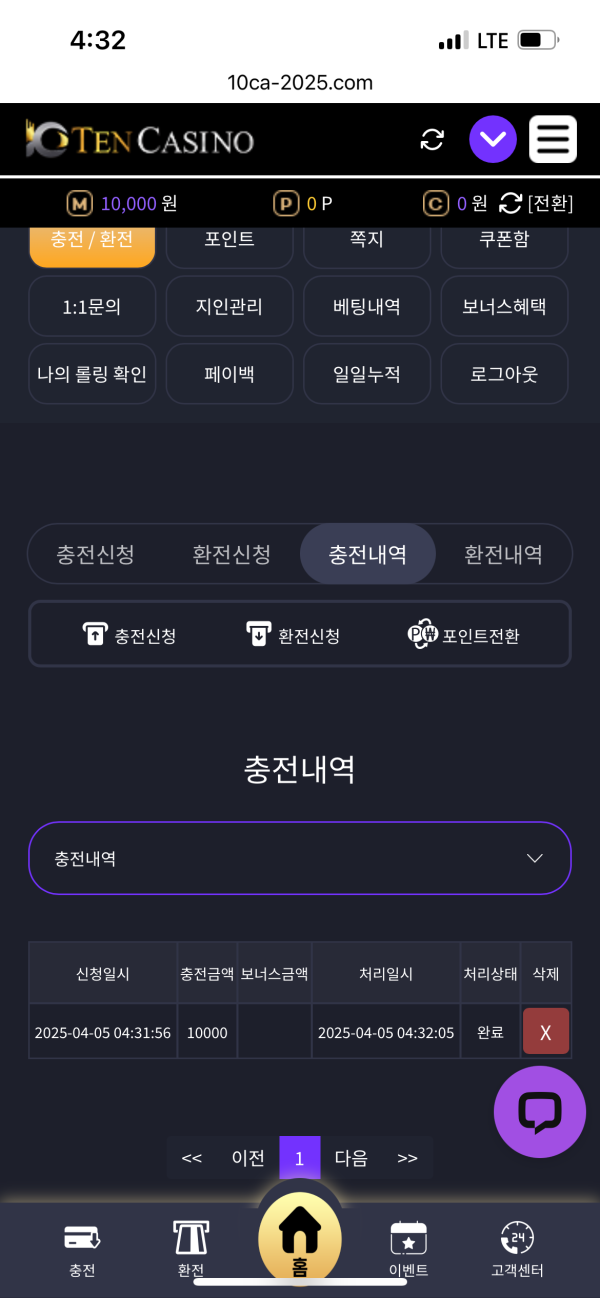Open the purple live chat bubble

click(540, 1112)
